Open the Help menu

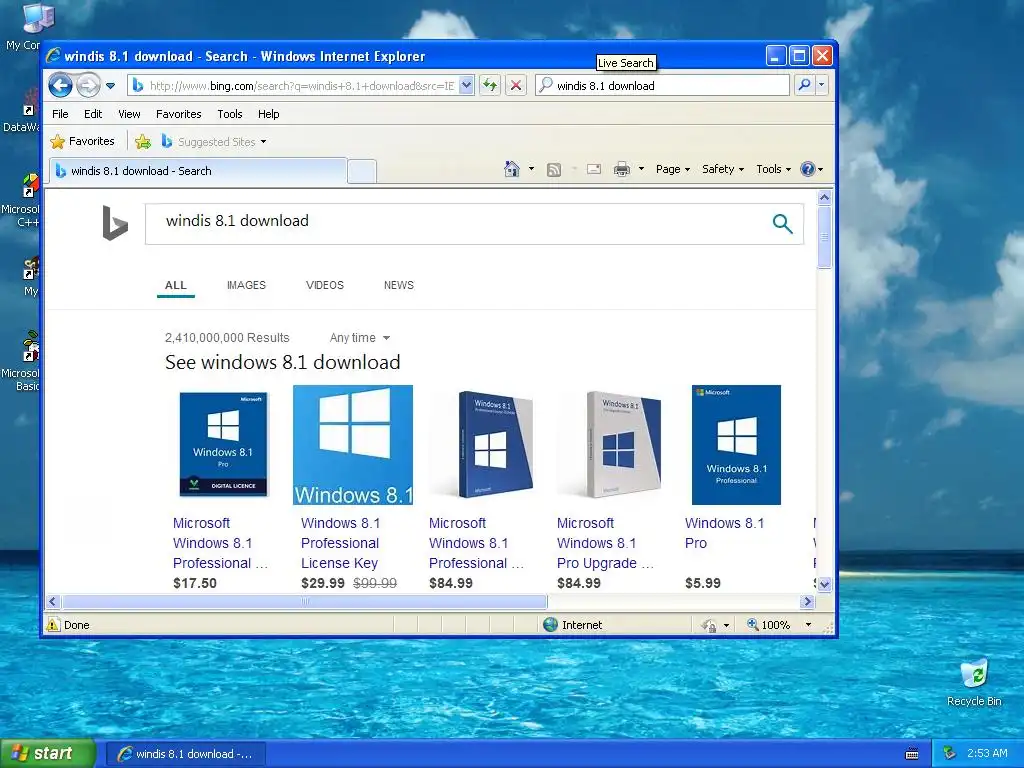click(268, 114)
